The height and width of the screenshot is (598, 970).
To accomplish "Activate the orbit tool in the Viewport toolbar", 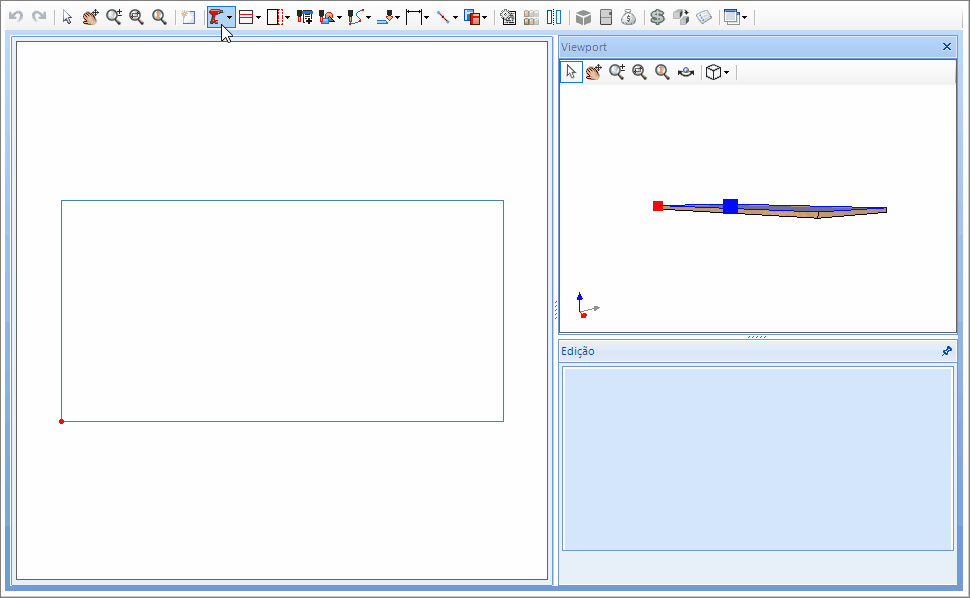I will pos(686,71).
